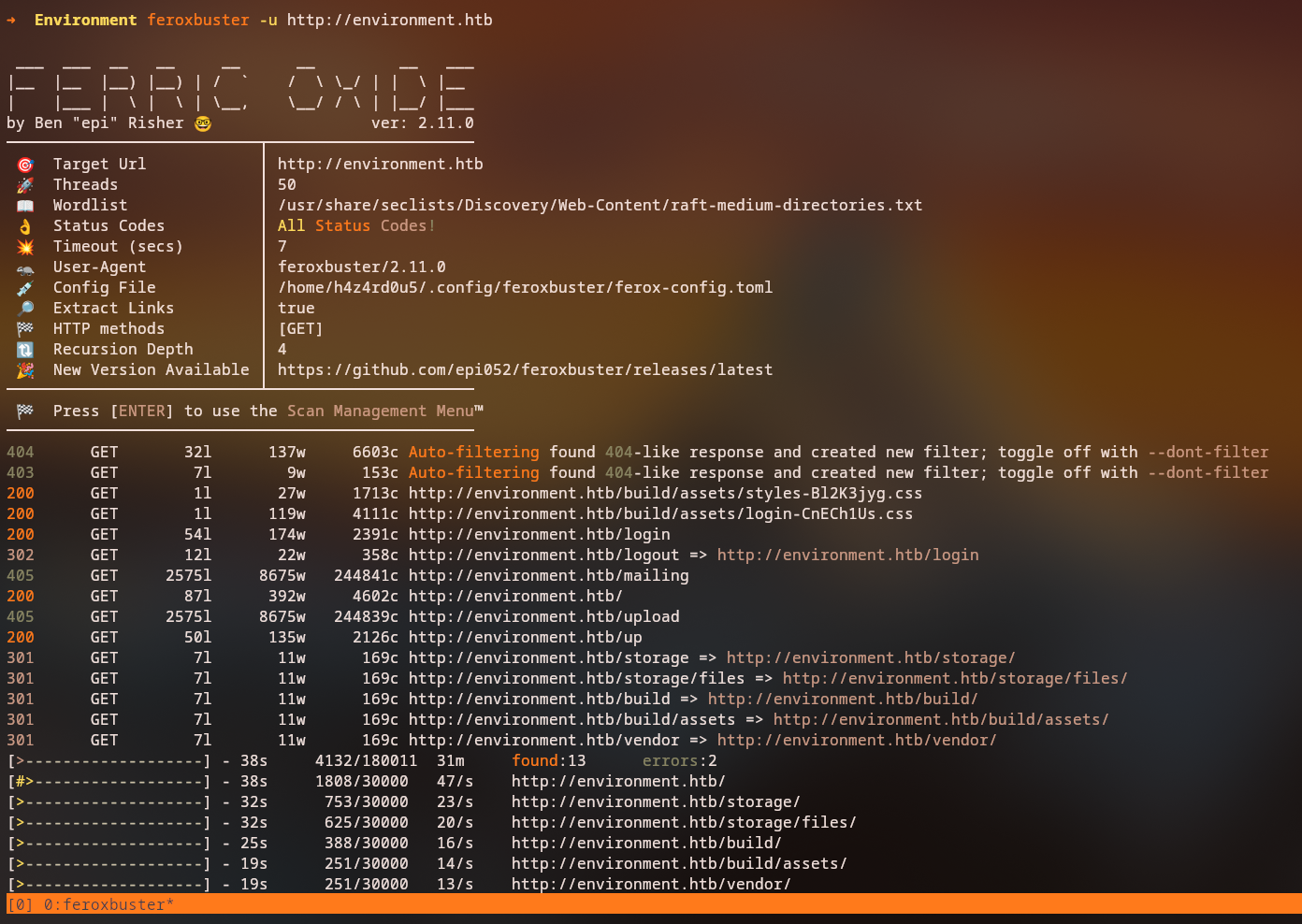This screenshot has width=1302, height=924.
Task: Click the magnifying glass beside Extract Links
Action: coord(25,309)
